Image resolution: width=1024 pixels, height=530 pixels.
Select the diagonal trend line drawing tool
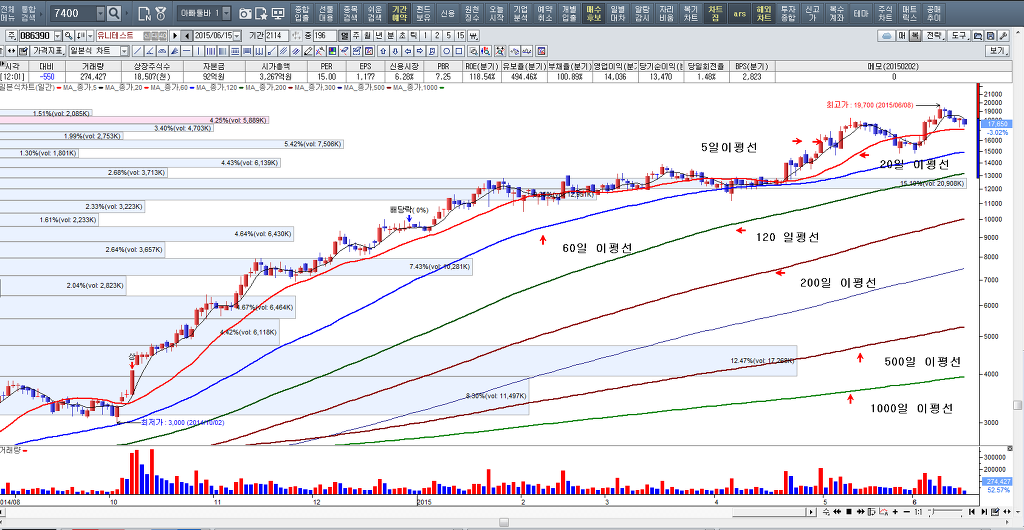pos(138,50)
